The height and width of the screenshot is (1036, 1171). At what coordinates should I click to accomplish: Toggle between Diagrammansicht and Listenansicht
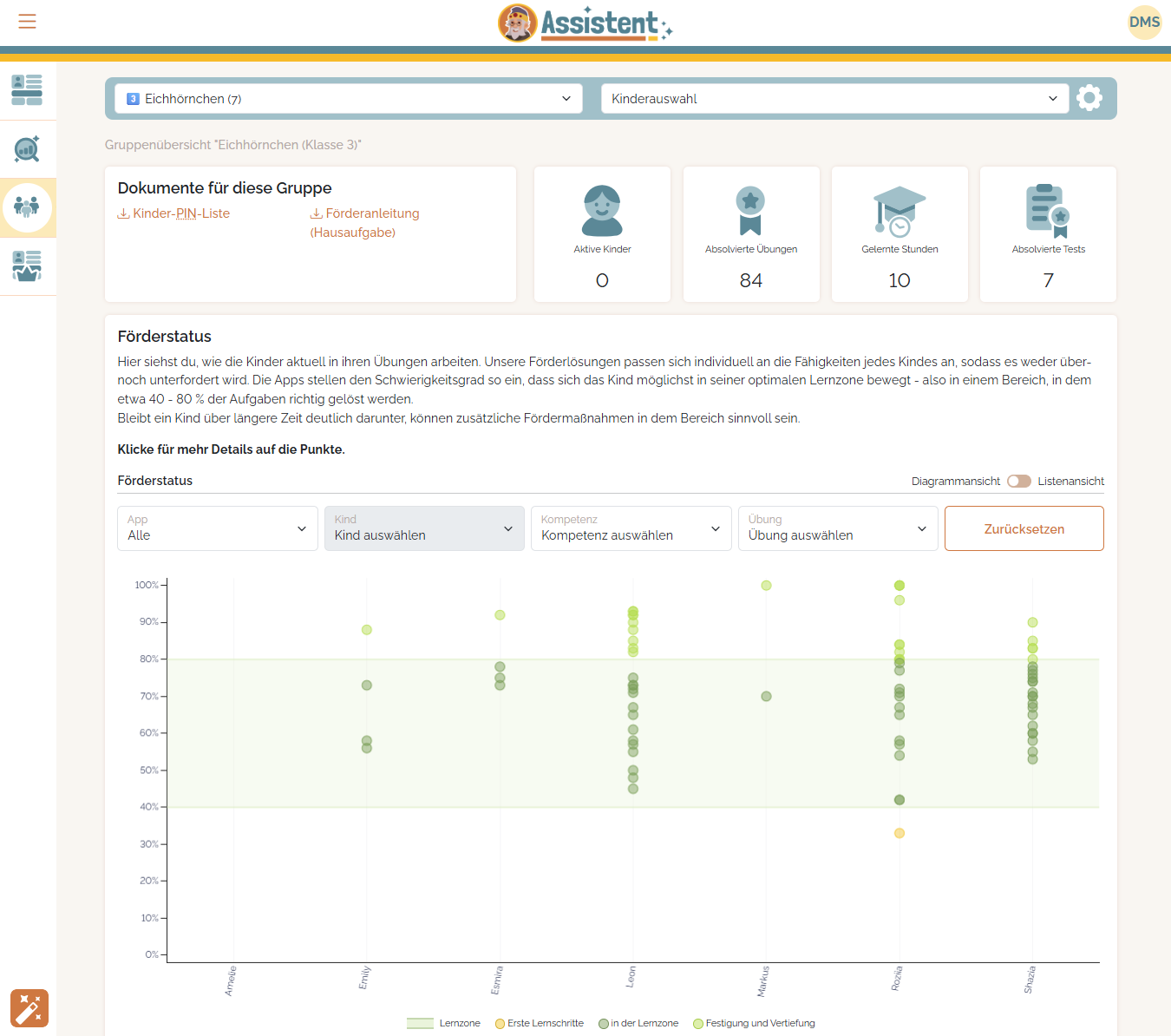[x=1018, y=482]
